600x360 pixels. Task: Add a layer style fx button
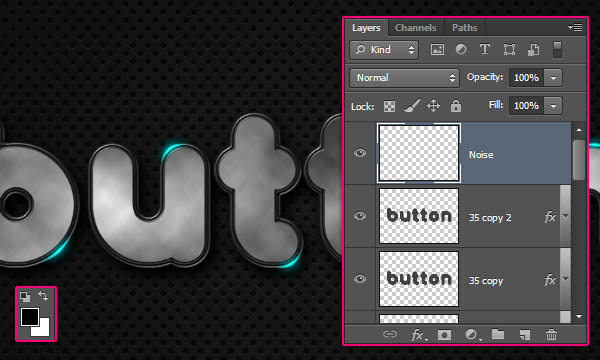tap(418, 335)
